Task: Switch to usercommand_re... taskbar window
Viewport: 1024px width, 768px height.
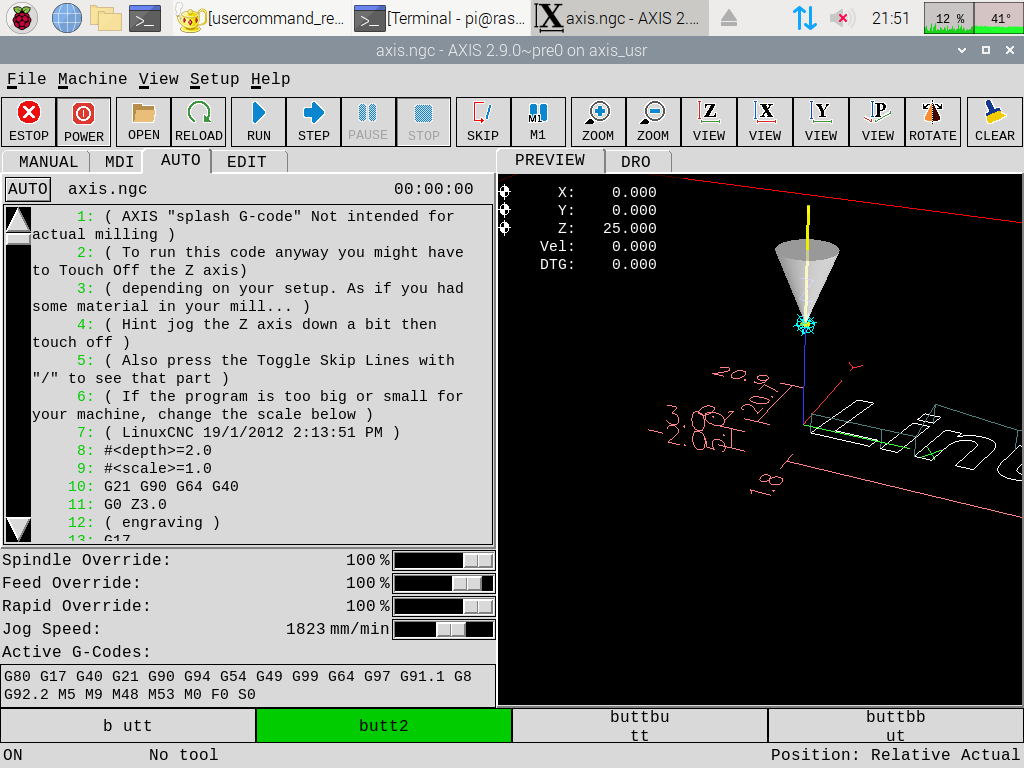Action: click(x=261, y=18)
